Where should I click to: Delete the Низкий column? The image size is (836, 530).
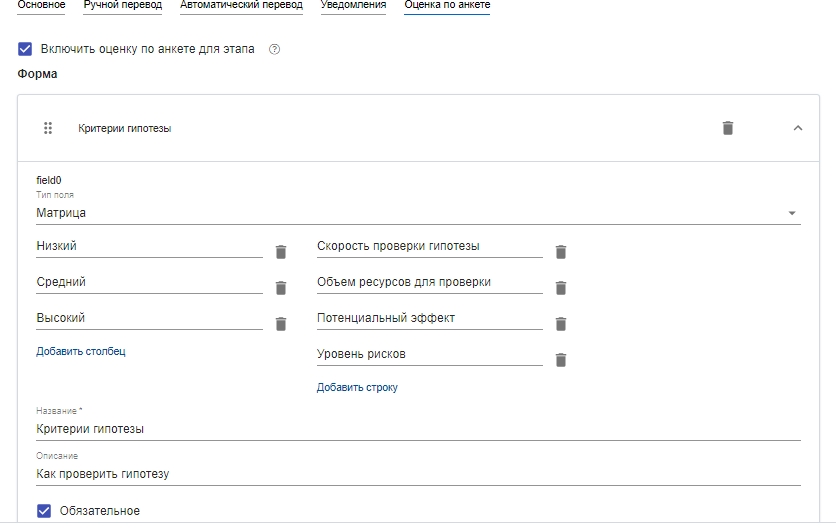pyautogui.click(x=281, y=252)
